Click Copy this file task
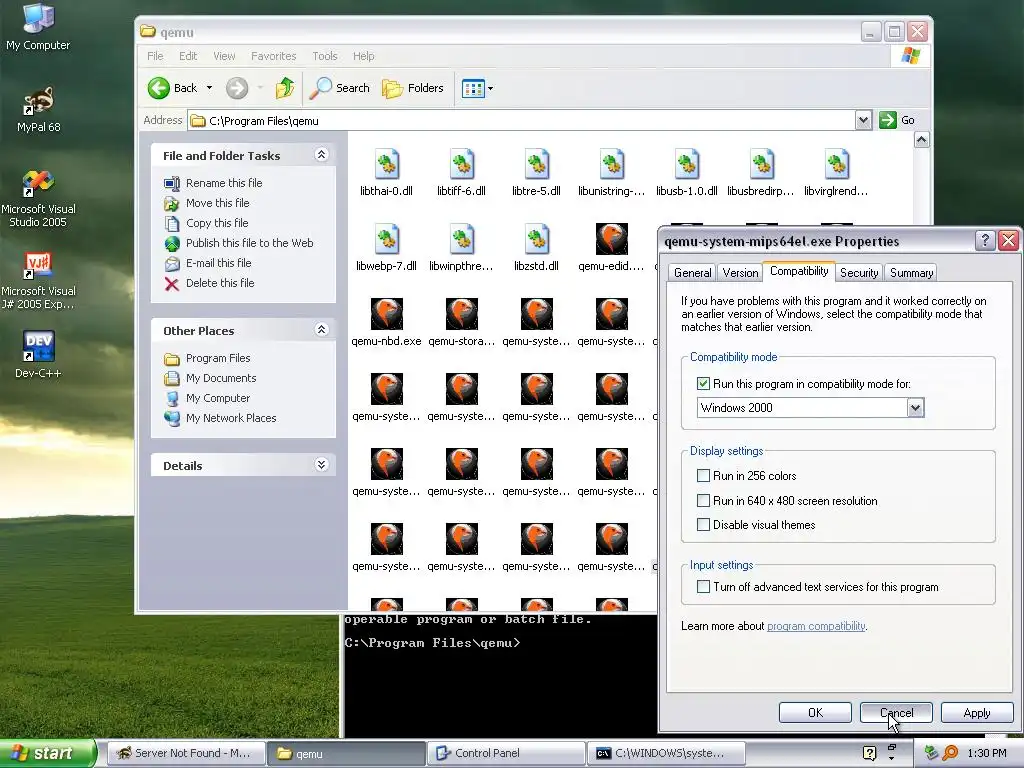 tap(217, 223)
